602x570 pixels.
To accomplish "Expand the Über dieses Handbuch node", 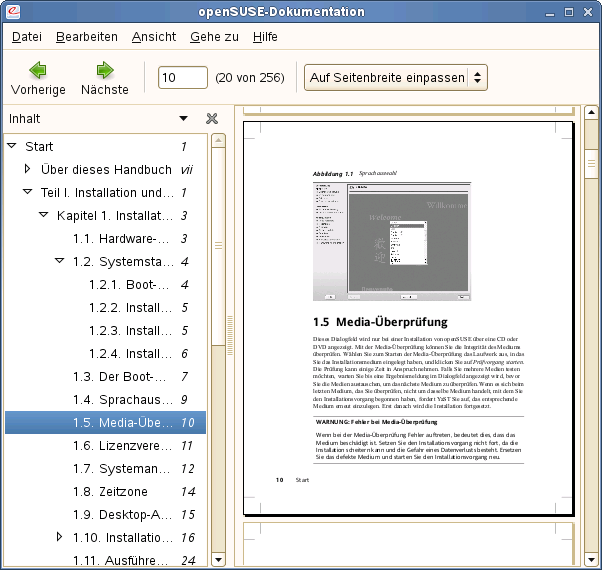I will [27, 169].
